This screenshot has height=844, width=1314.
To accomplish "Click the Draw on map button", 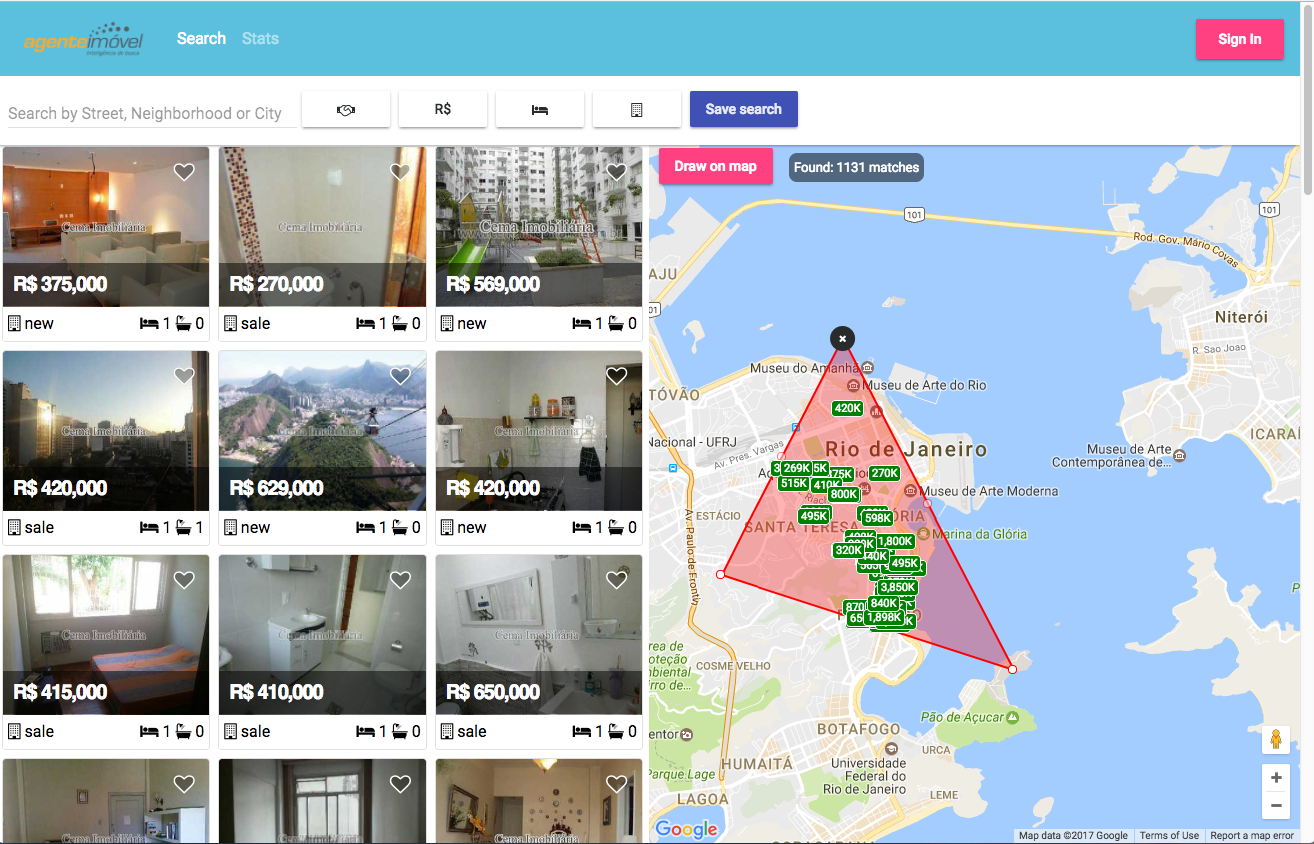I will (x=715, y=166).
